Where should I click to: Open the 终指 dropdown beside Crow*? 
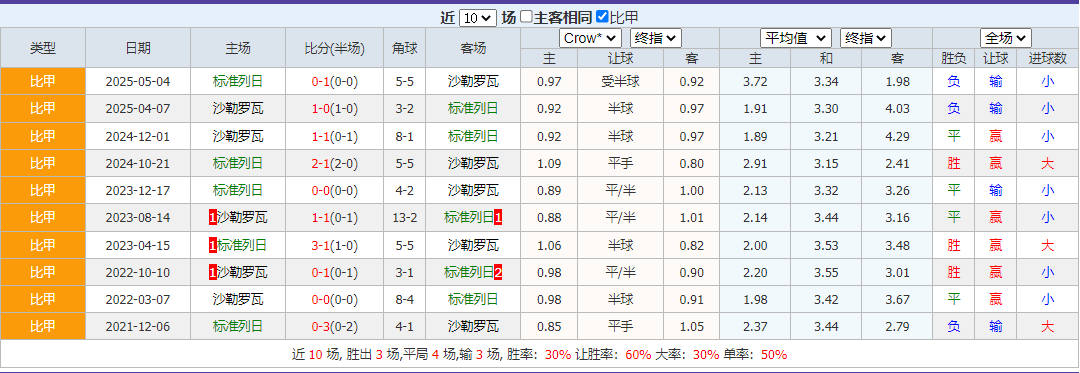(656, 38)
